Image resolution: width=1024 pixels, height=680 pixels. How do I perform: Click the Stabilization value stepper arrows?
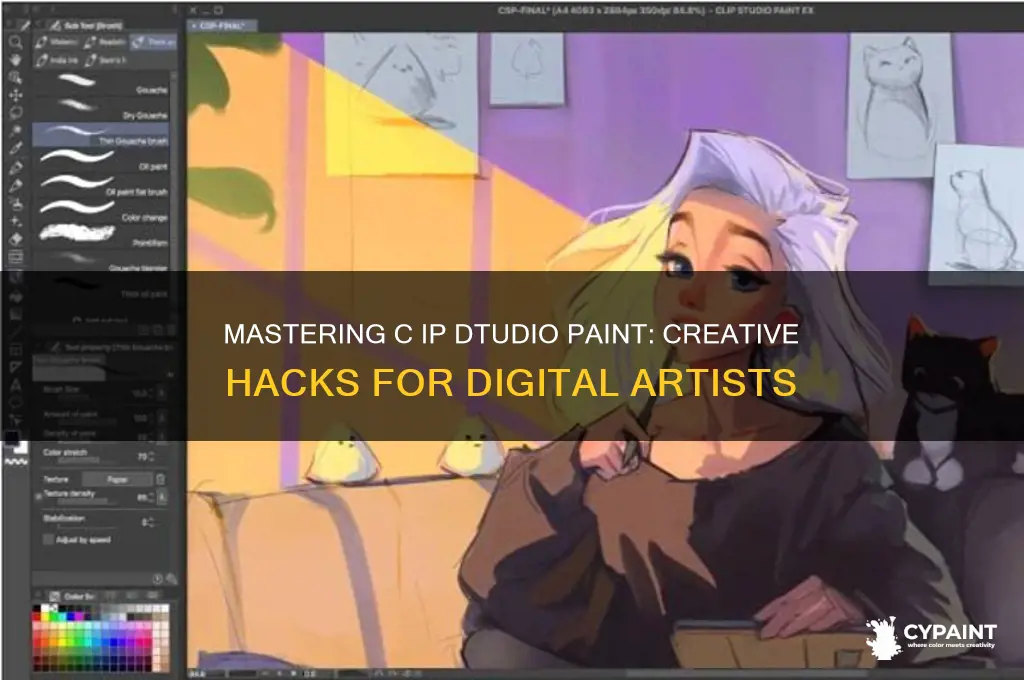tap(152, 522)
